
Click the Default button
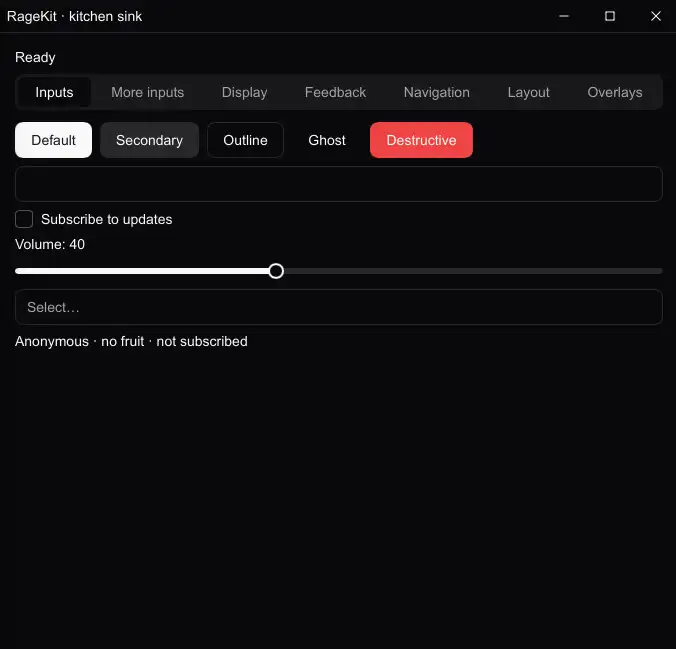53,140
